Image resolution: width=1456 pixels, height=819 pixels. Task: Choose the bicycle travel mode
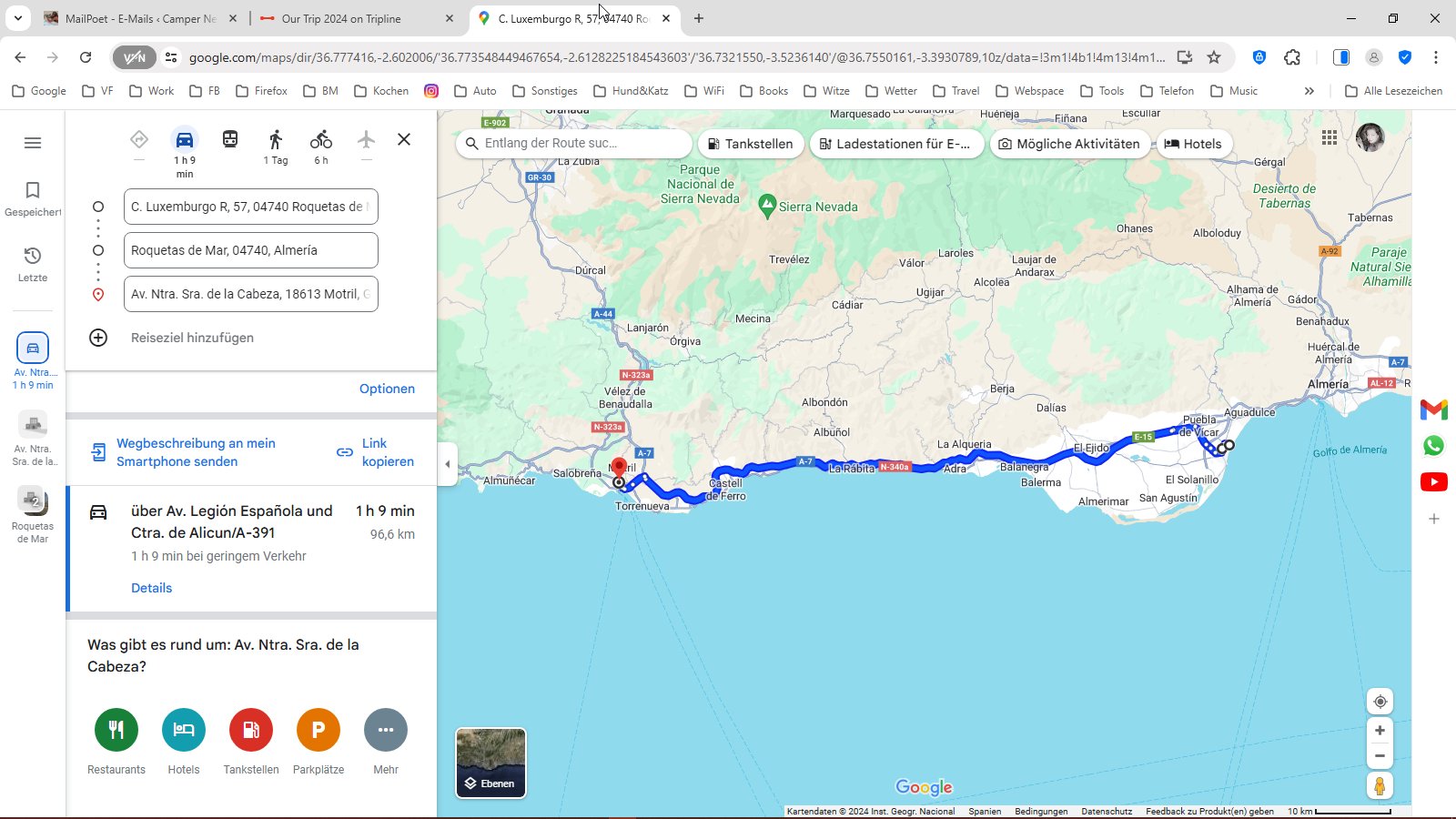321,140
